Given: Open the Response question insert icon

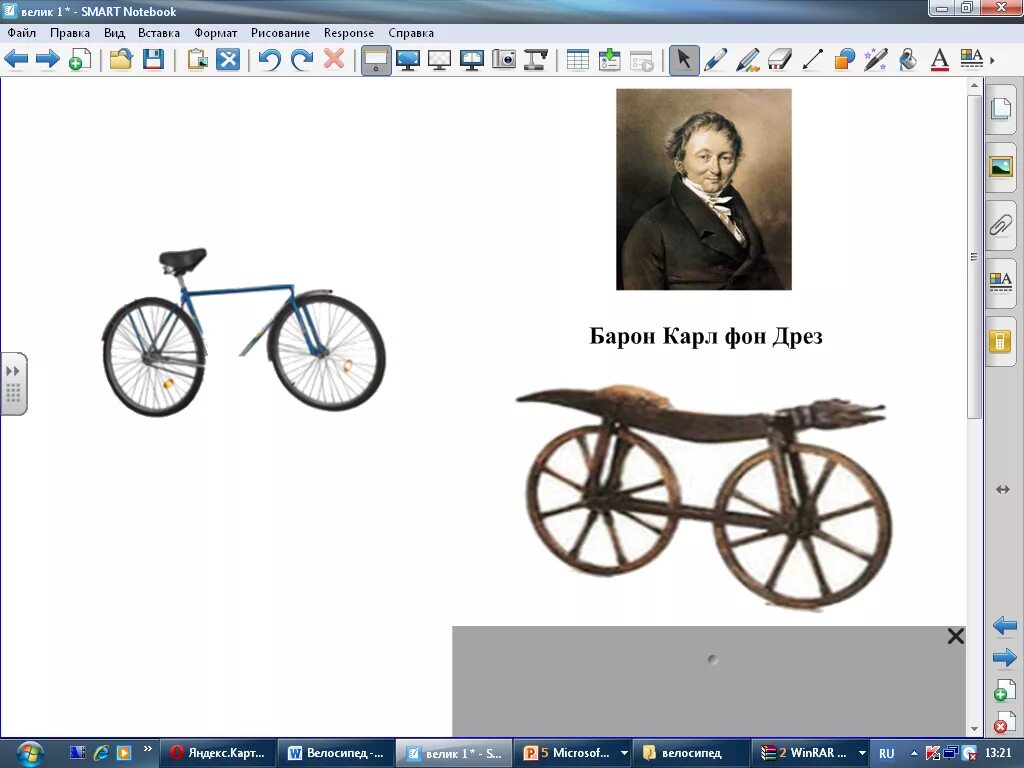Looking at the screenshot, I should tap(609, 60).
